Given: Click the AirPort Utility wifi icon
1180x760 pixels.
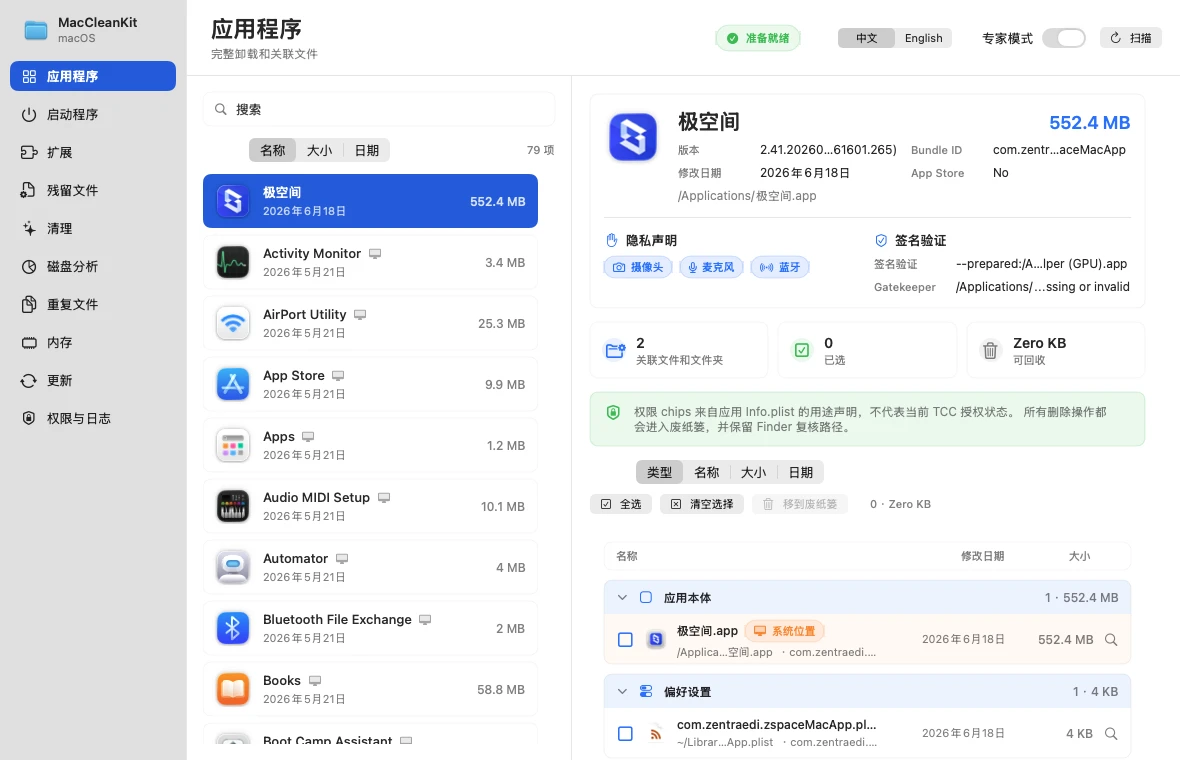Looking at the screenshot, I should [233, 324].
